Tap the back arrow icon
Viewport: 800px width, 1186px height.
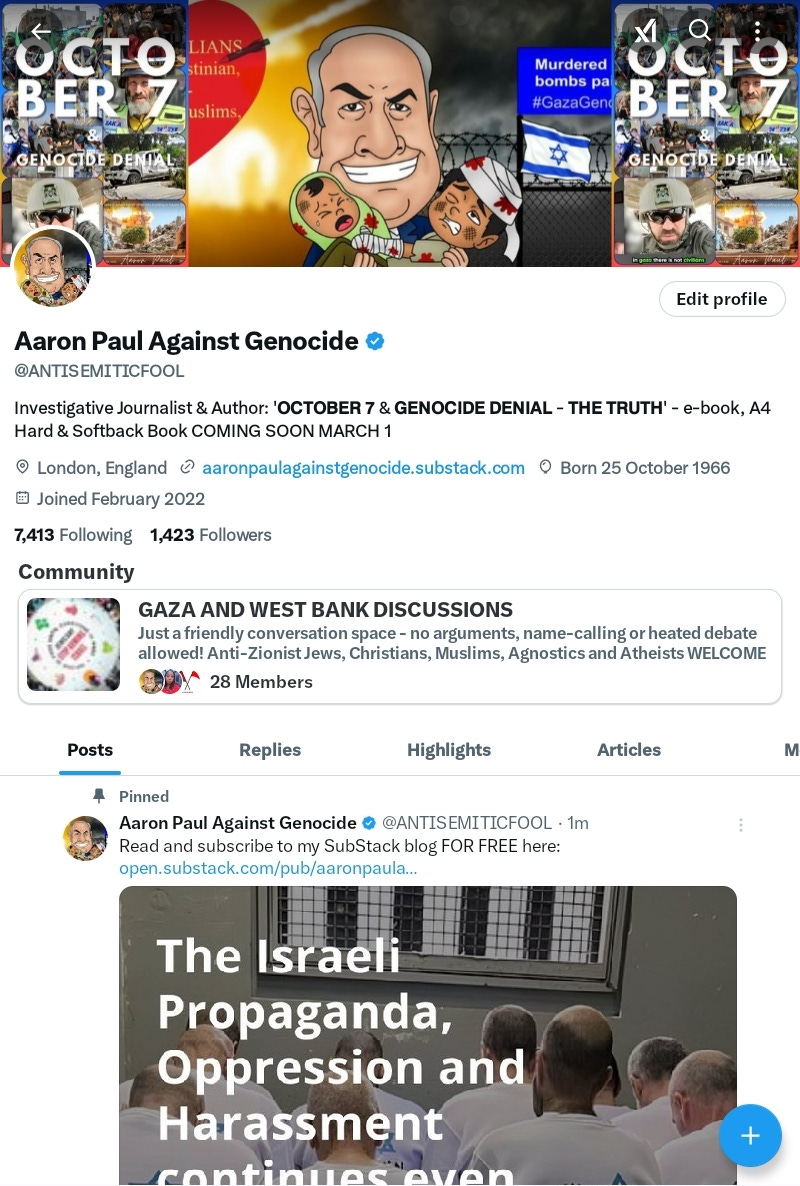(41, 31)
